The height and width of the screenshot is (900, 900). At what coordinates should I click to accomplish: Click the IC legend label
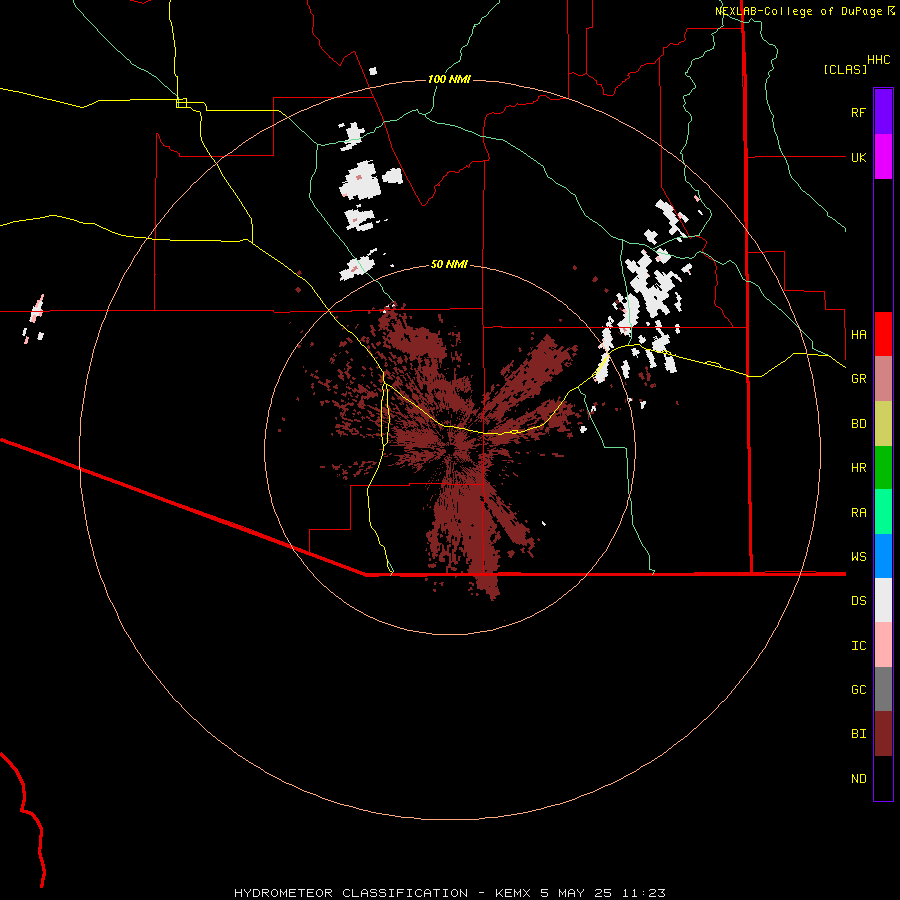click(x=858, y=646)
